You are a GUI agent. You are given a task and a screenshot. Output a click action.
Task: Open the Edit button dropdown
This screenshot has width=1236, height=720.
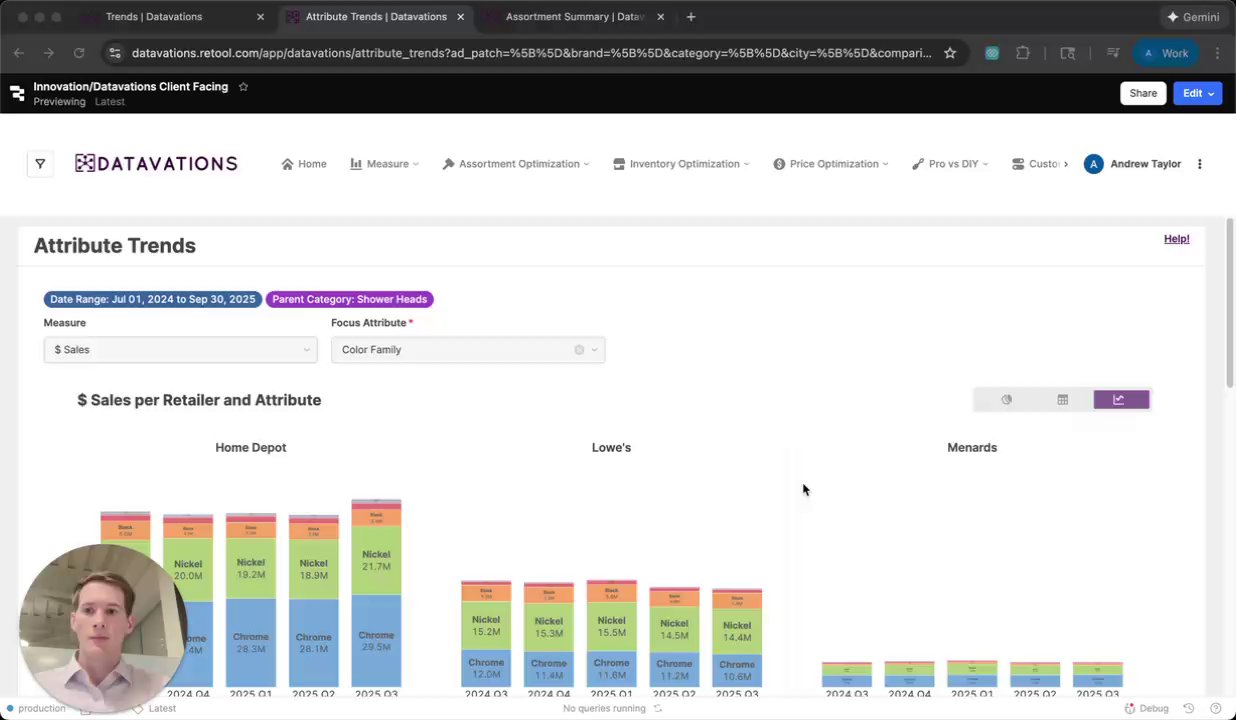click(1198, 93)
